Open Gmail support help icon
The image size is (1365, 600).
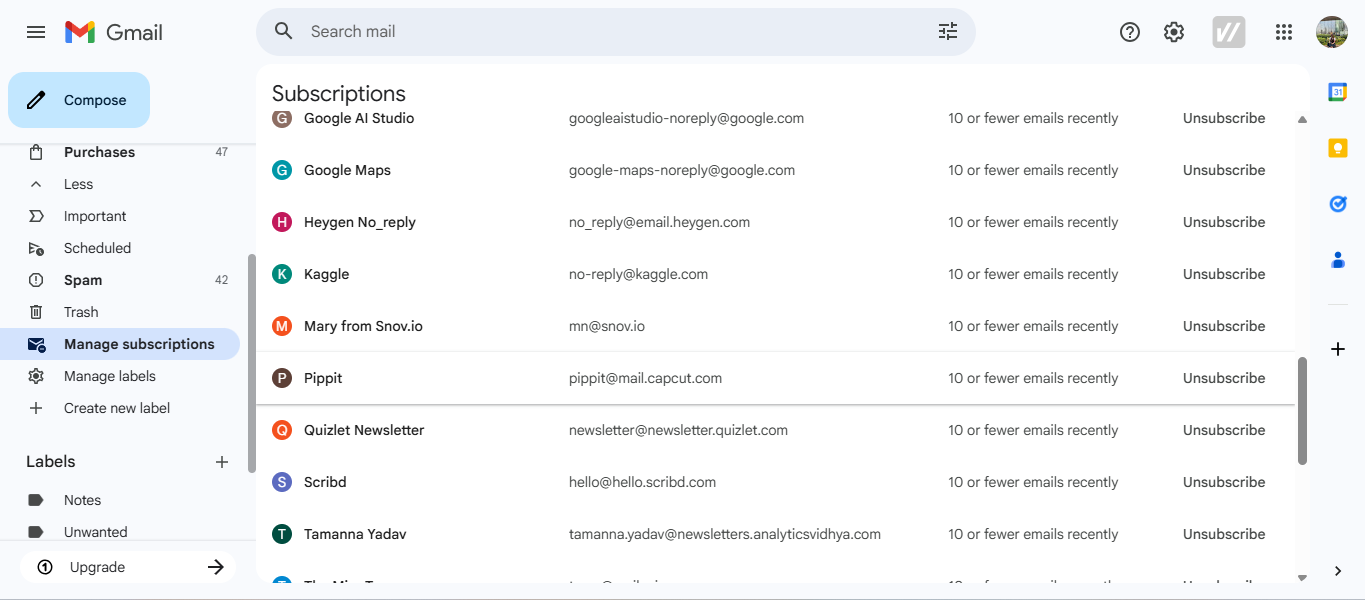pos(1130,32)
